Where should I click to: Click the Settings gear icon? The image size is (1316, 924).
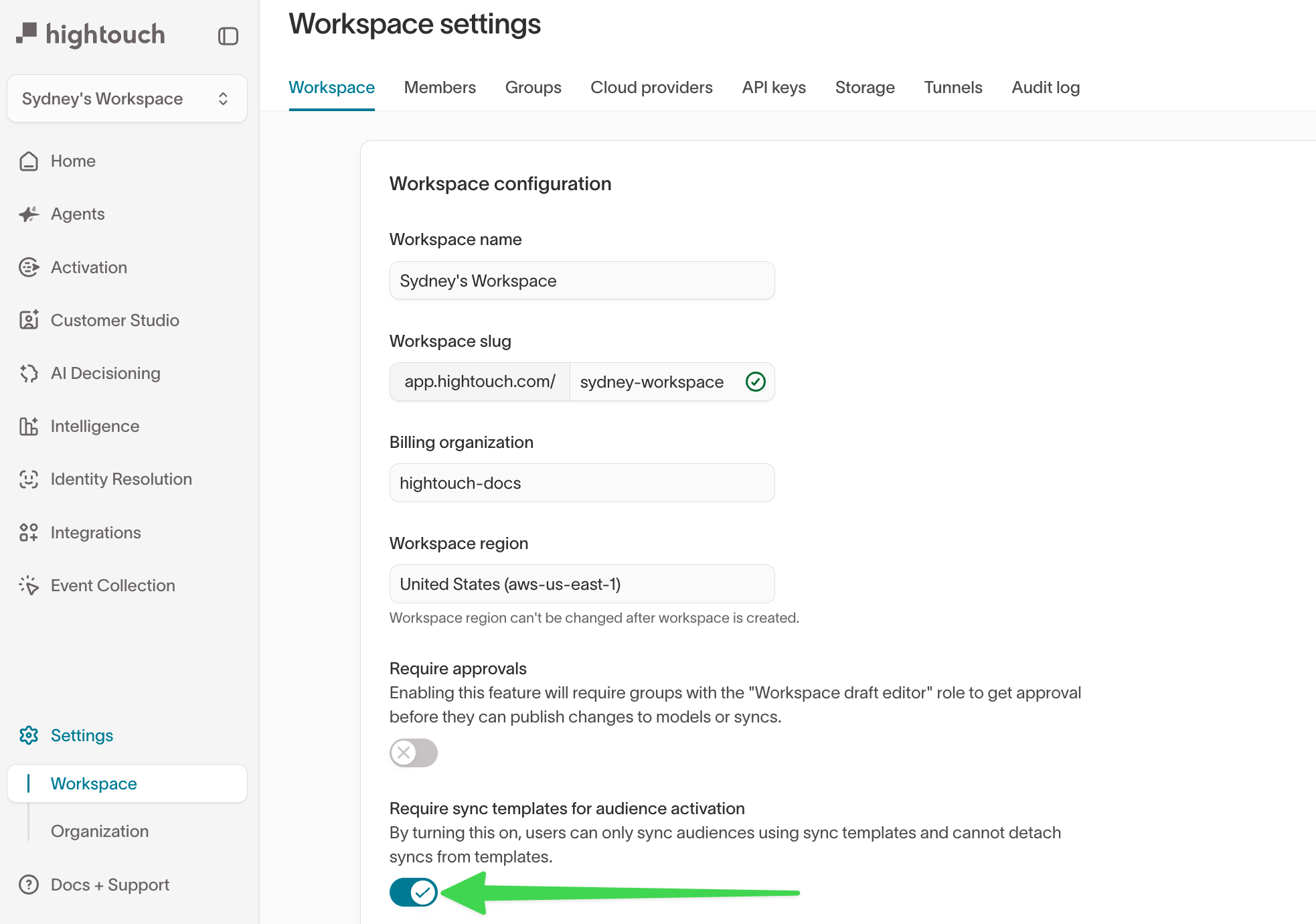click(29, 735)
